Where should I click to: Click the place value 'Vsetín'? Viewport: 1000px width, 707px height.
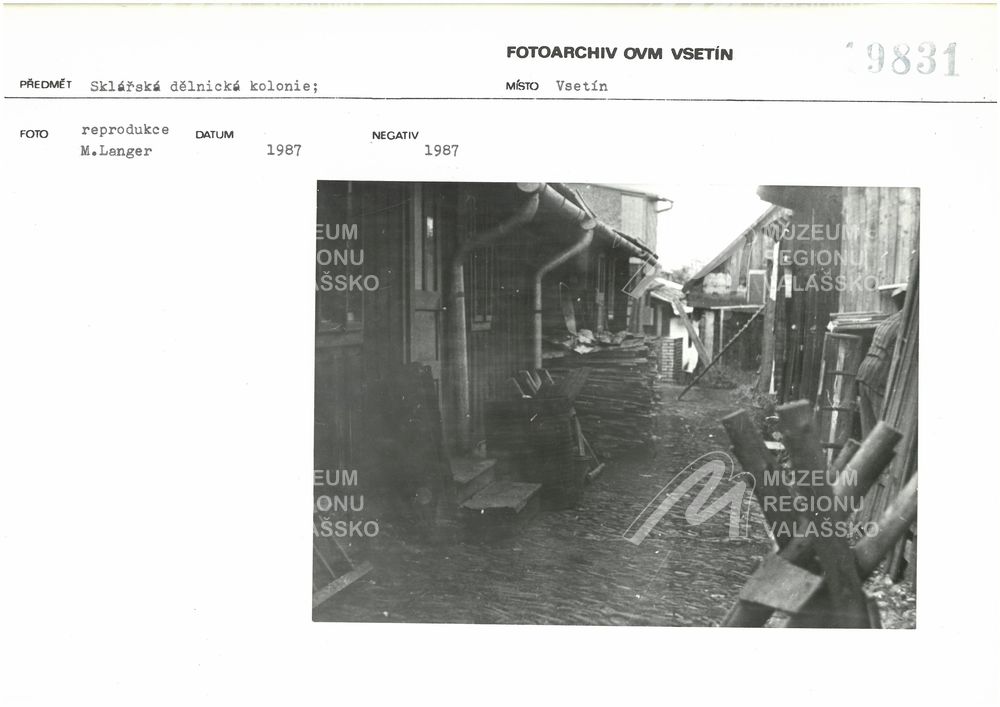coord(581,86)
